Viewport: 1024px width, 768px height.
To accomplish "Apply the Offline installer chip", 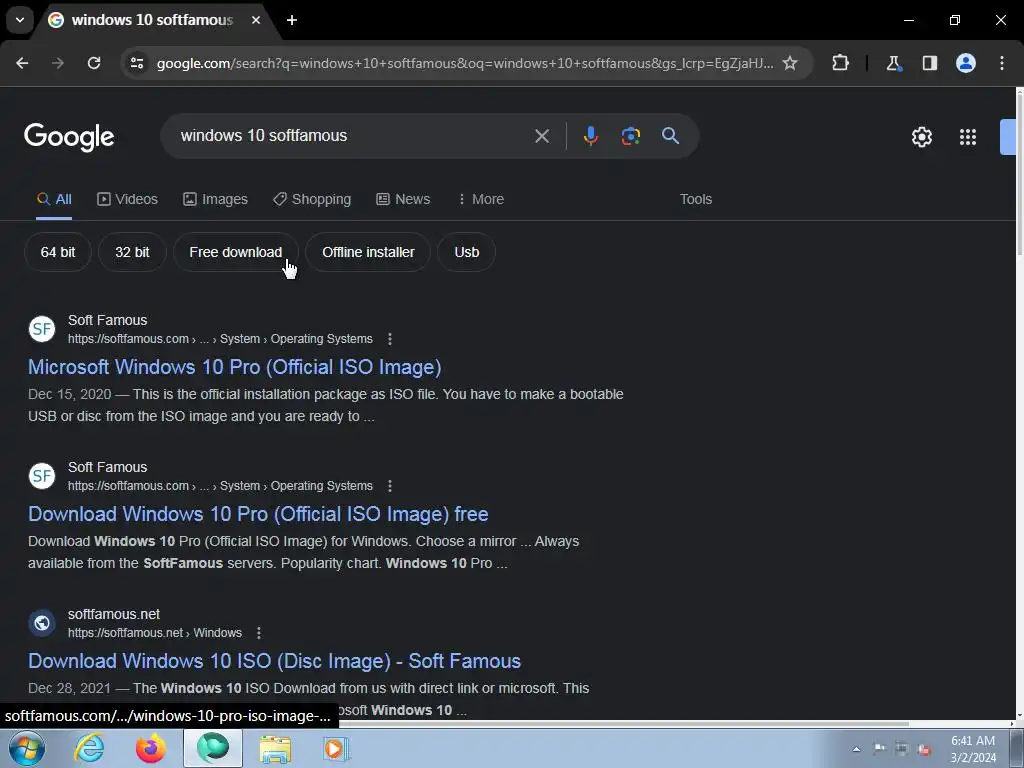I will pos(368,252).
